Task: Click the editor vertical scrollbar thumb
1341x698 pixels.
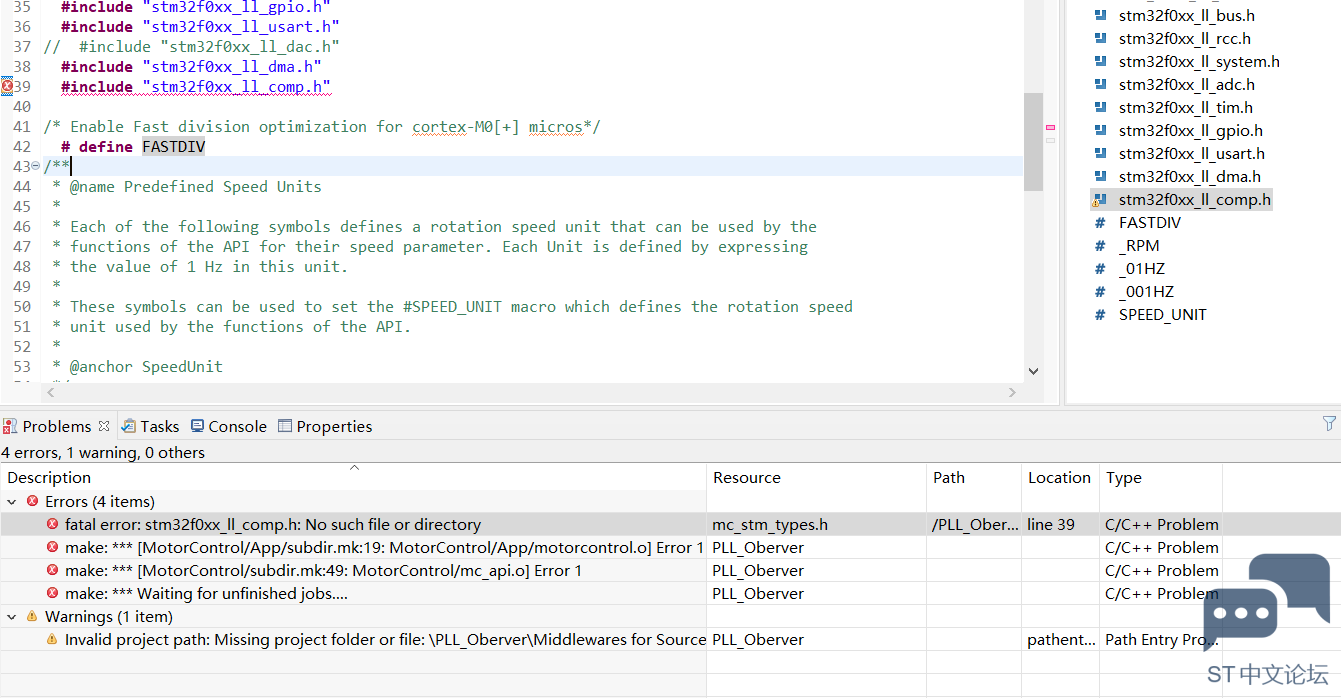Action: pos(1033,142)
